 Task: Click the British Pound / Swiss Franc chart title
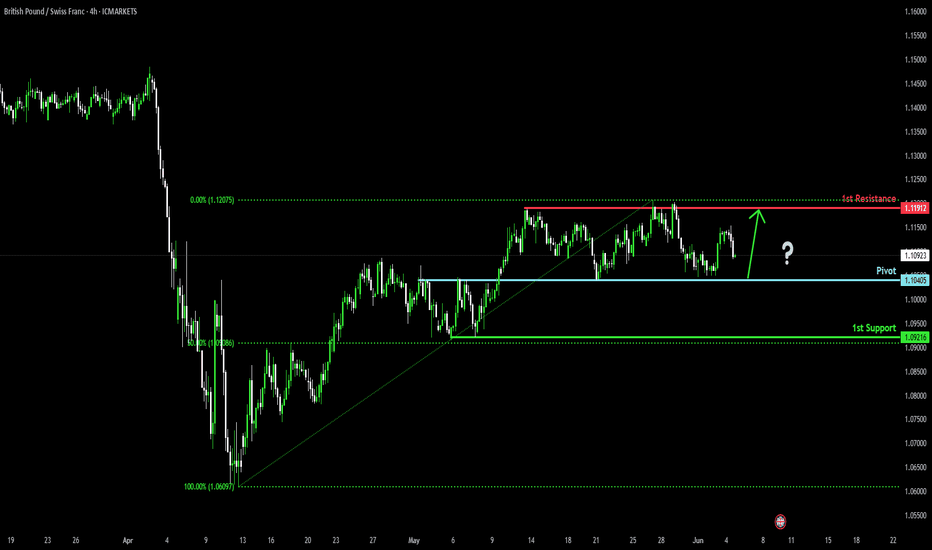pos(71,11)
